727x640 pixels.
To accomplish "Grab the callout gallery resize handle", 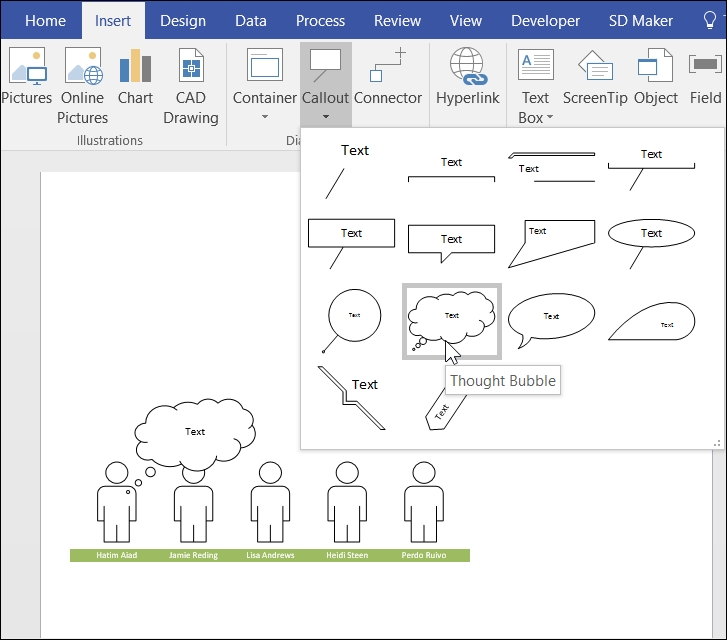I will pos(717,443).
